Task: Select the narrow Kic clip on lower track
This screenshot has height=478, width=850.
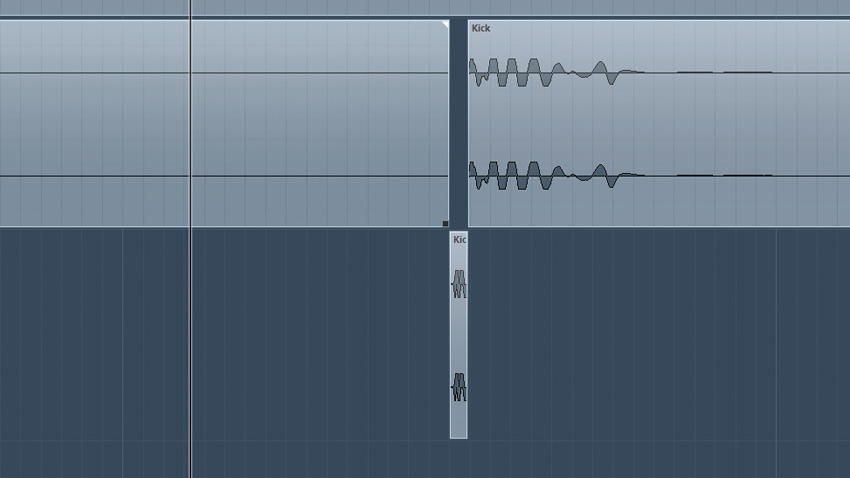Action: point(459,335)
